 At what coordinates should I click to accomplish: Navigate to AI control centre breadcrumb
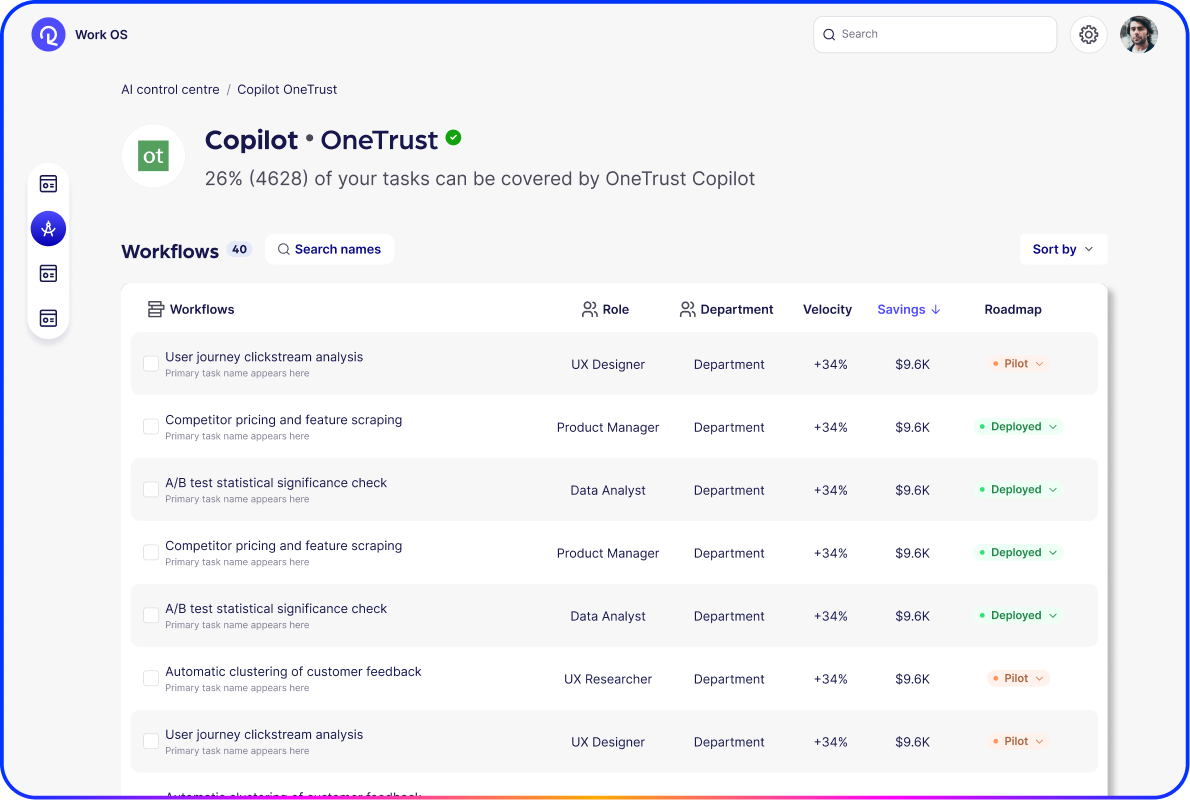(x=170, y=89)
